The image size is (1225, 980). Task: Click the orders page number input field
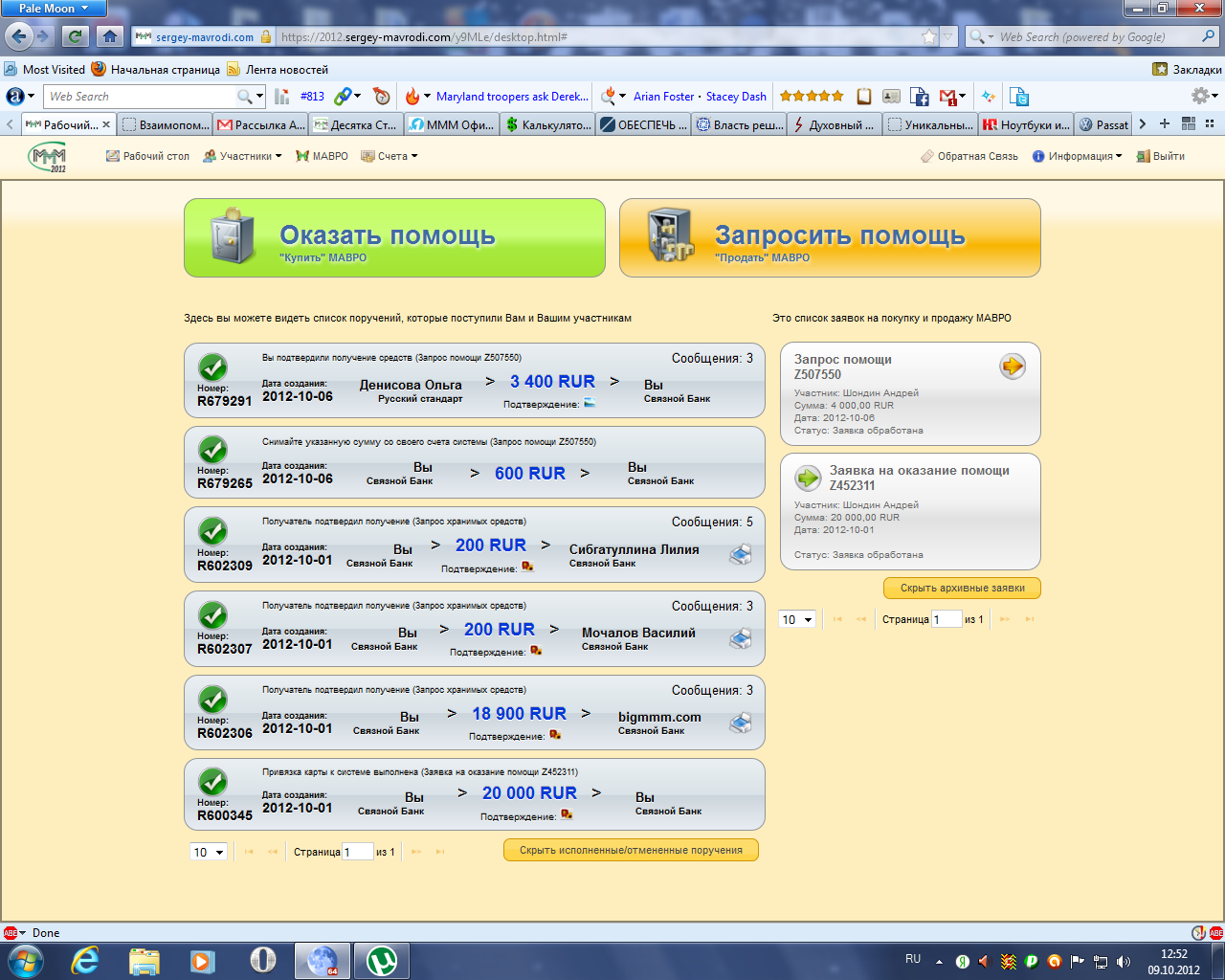(358, 852)
